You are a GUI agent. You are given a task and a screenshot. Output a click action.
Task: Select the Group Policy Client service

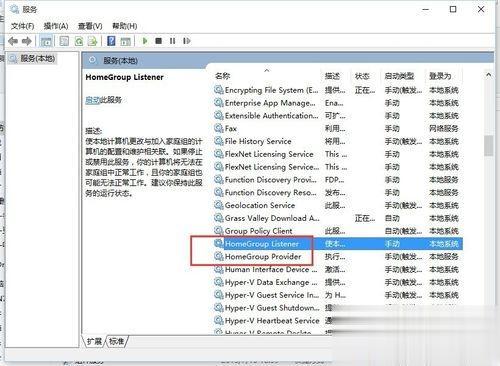(338, 231)
